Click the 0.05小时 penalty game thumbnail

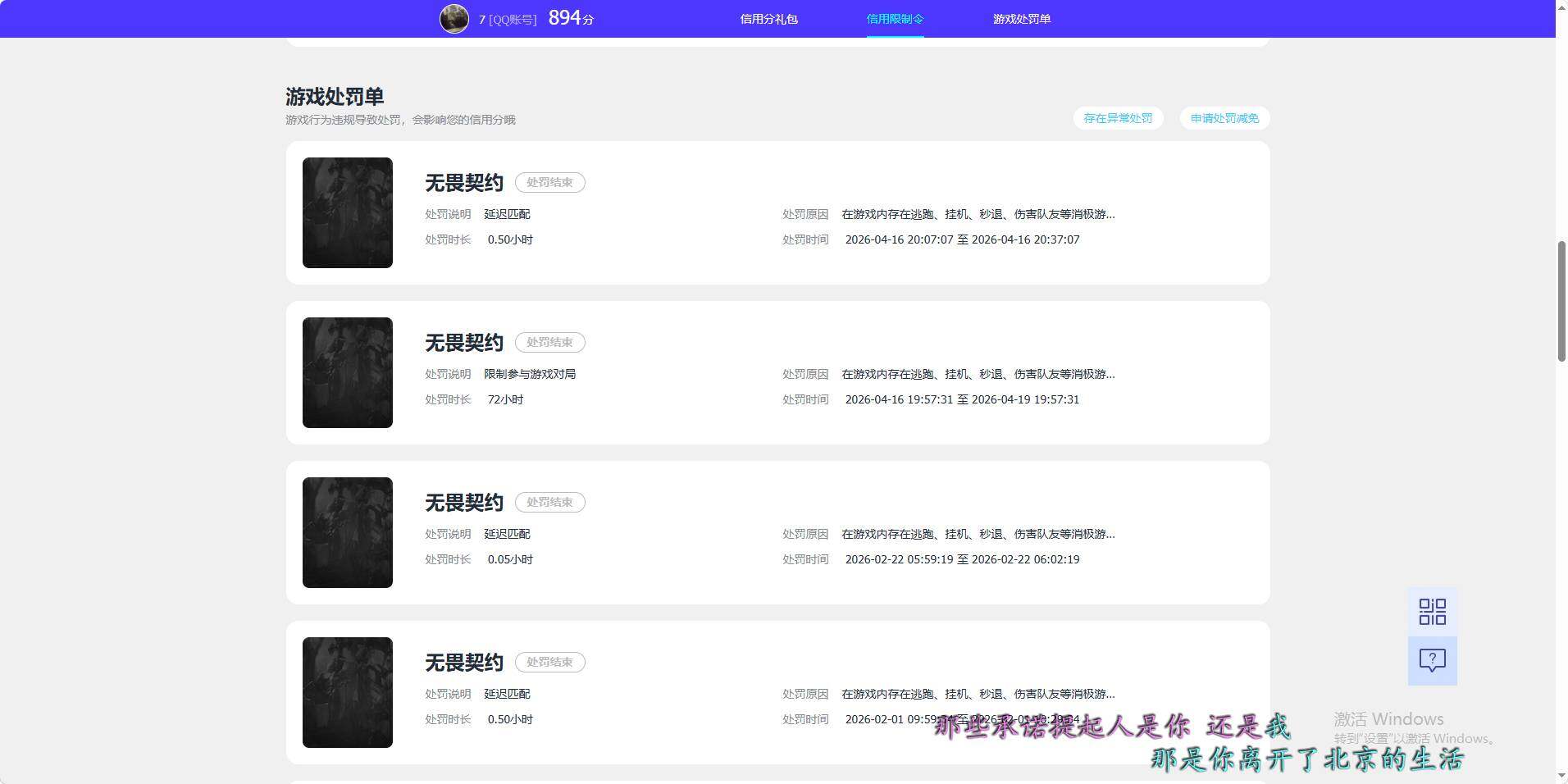[348, 532]
